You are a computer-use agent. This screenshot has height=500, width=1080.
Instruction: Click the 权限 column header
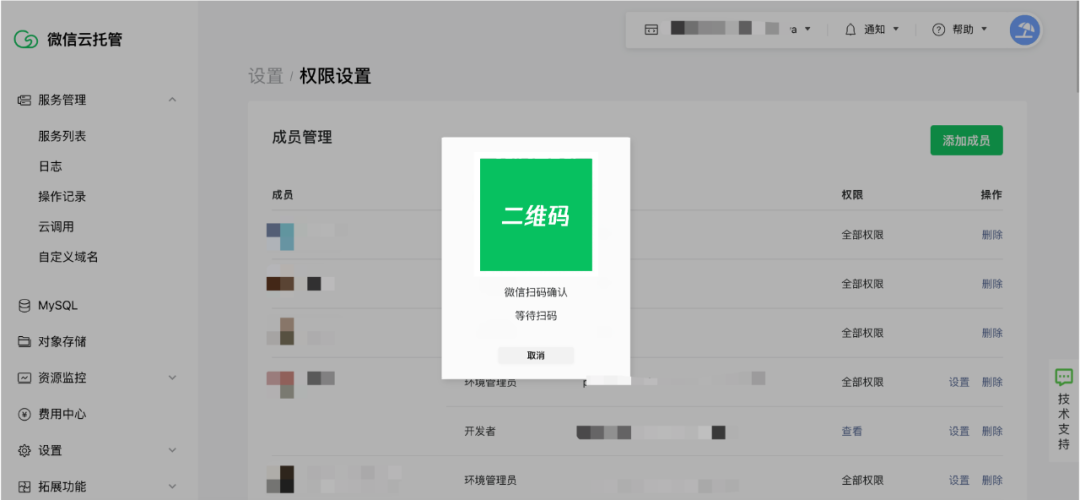(852, 195)
